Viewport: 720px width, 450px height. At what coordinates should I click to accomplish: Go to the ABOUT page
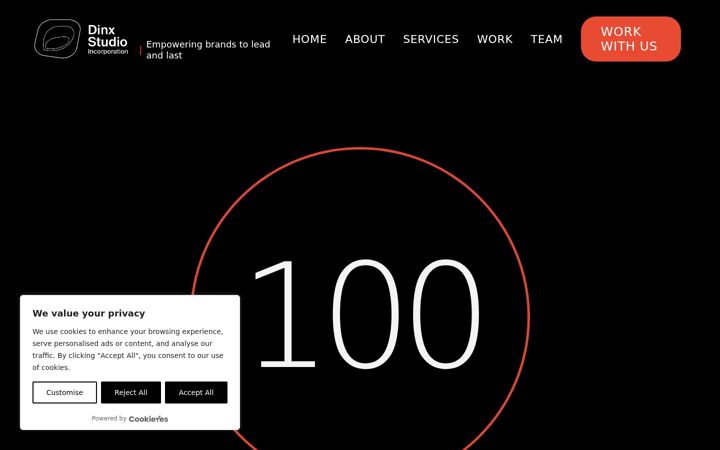[365, 39]
